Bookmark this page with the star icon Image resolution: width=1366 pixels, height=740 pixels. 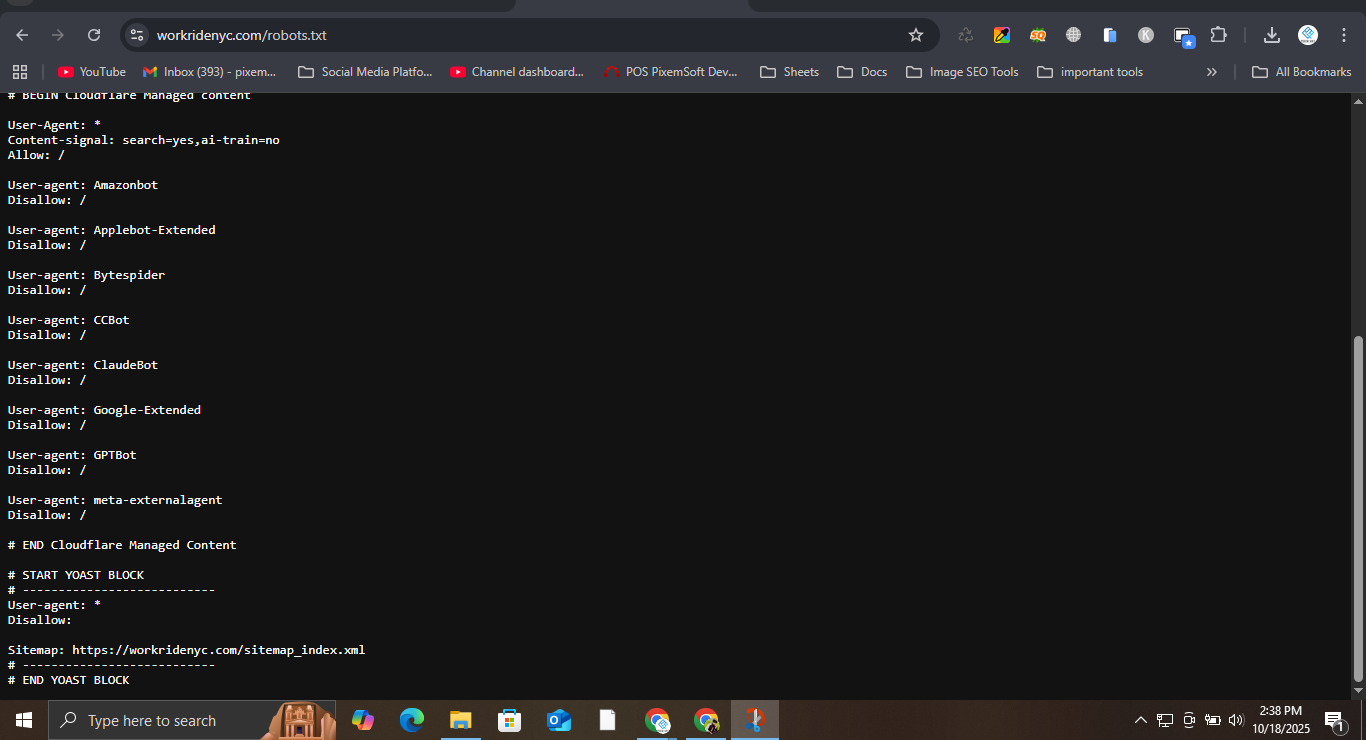click(x=915, y=35)
